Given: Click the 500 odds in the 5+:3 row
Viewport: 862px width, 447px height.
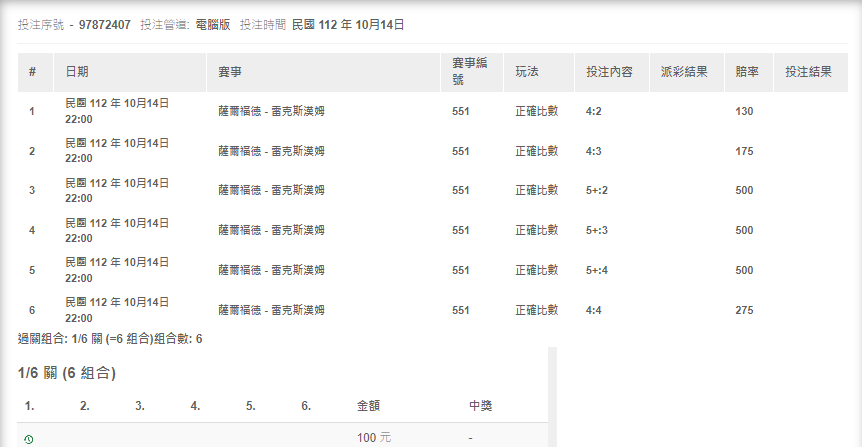Looking at the screenshot, I should click(x=744, y=230).
